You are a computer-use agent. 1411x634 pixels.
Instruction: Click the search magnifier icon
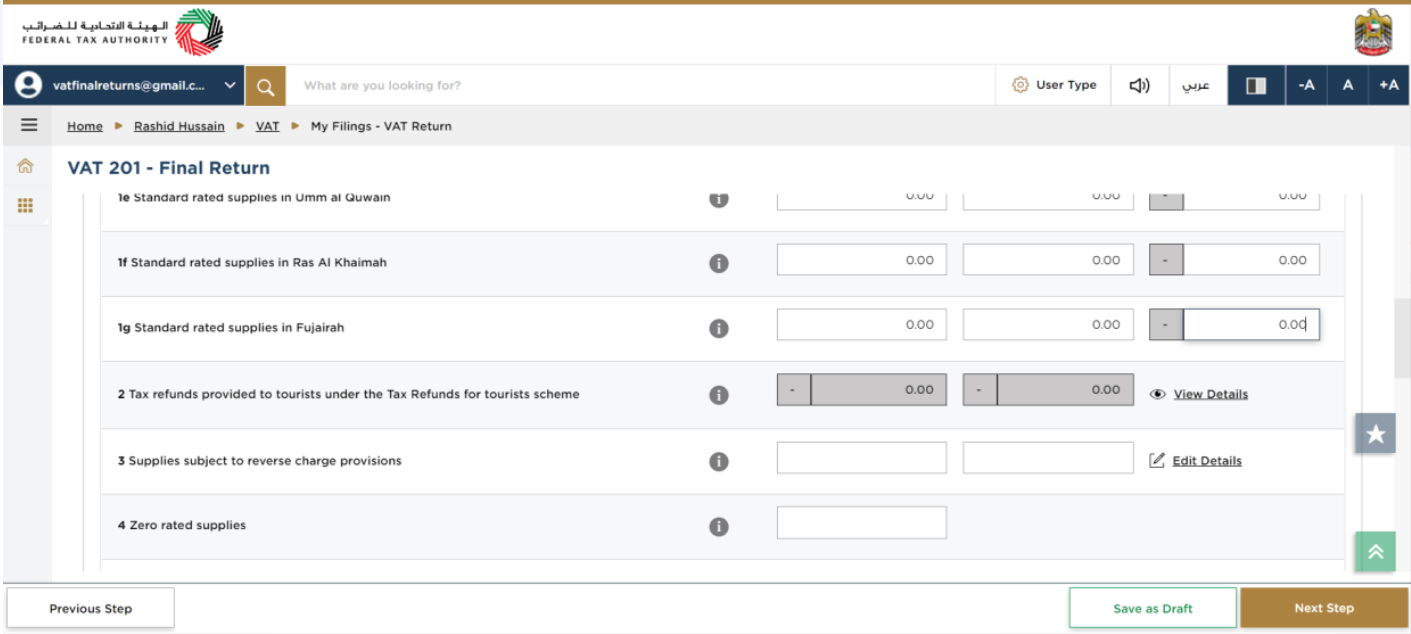pyautogui.click(x=265, y=86)
